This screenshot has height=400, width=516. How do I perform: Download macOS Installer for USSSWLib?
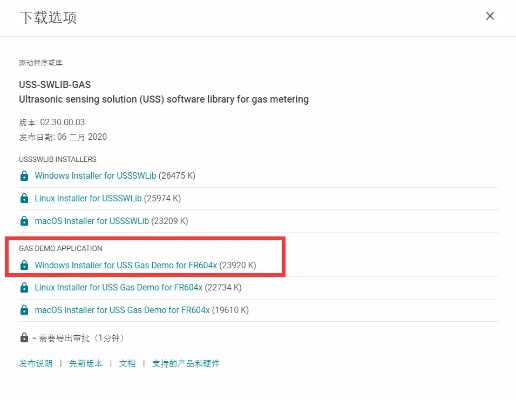point(92,221)
